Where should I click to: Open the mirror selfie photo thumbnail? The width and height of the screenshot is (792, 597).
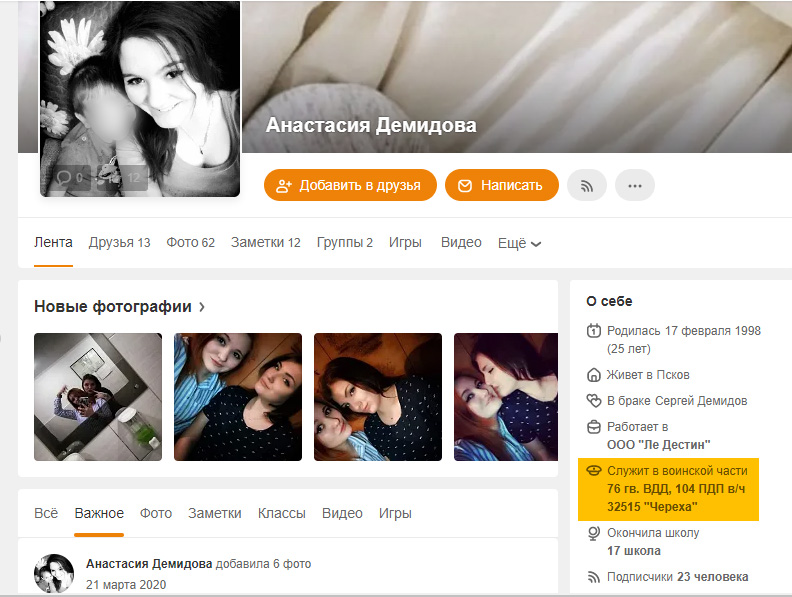98,397
